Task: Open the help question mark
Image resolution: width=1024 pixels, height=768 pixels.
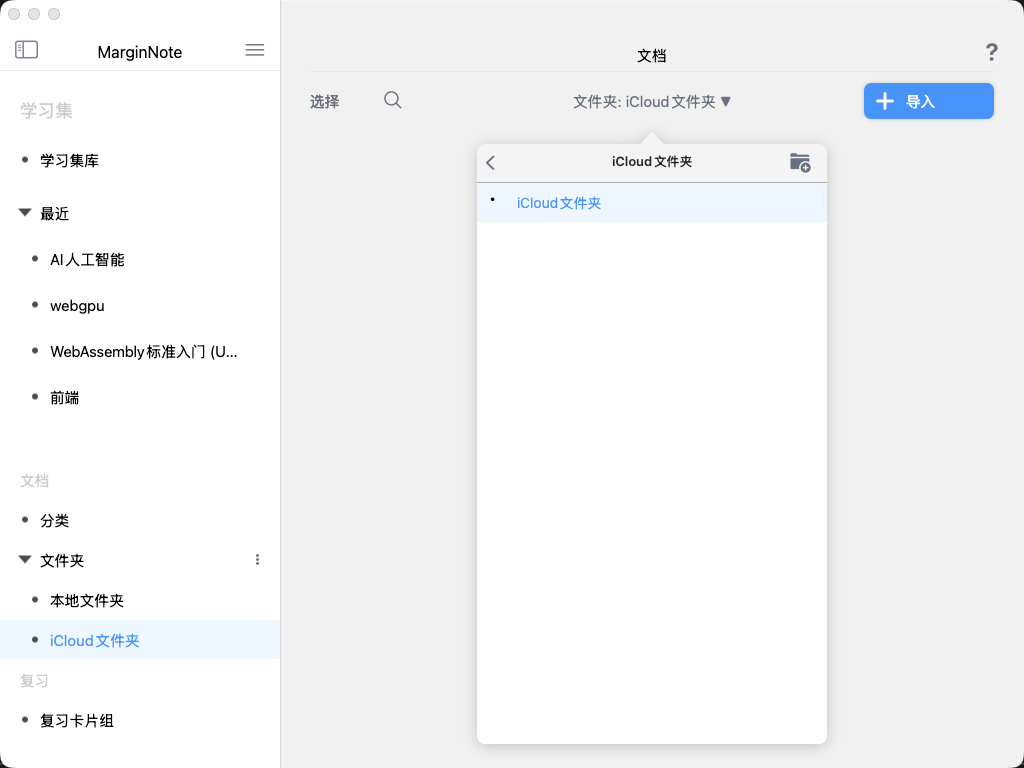Action: [x=991, y=52]
